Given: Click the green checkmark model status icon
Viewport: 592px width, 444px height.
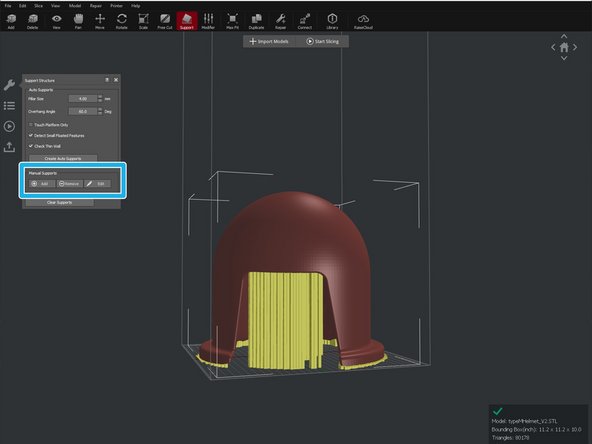Looking at the screenshot, I should coord(498,411).
